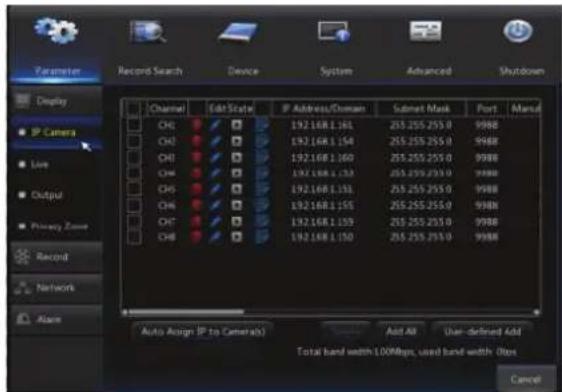This screenshot has width=562, height=392.
Task: Click the State square icon for CH8
Action: click(236, 236)
